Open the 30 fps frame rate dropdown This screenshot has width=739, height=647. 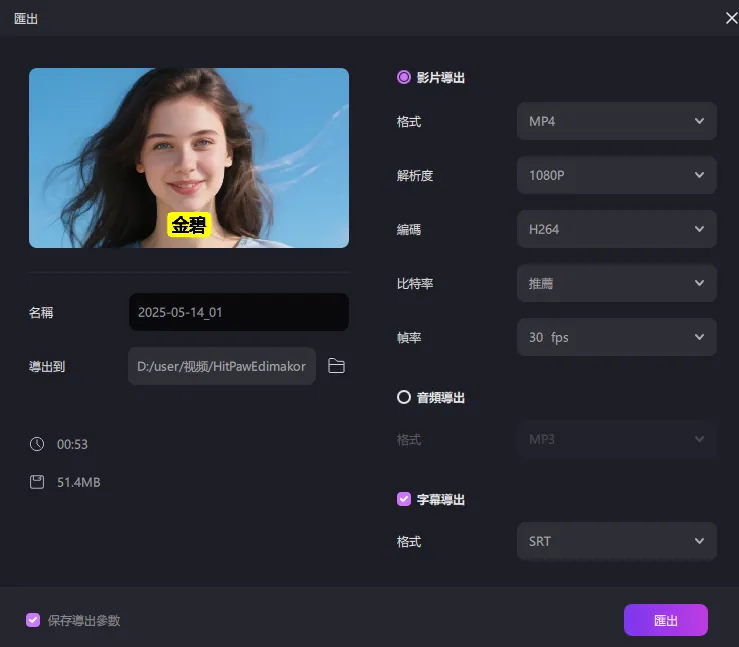(x=616, y=337)
